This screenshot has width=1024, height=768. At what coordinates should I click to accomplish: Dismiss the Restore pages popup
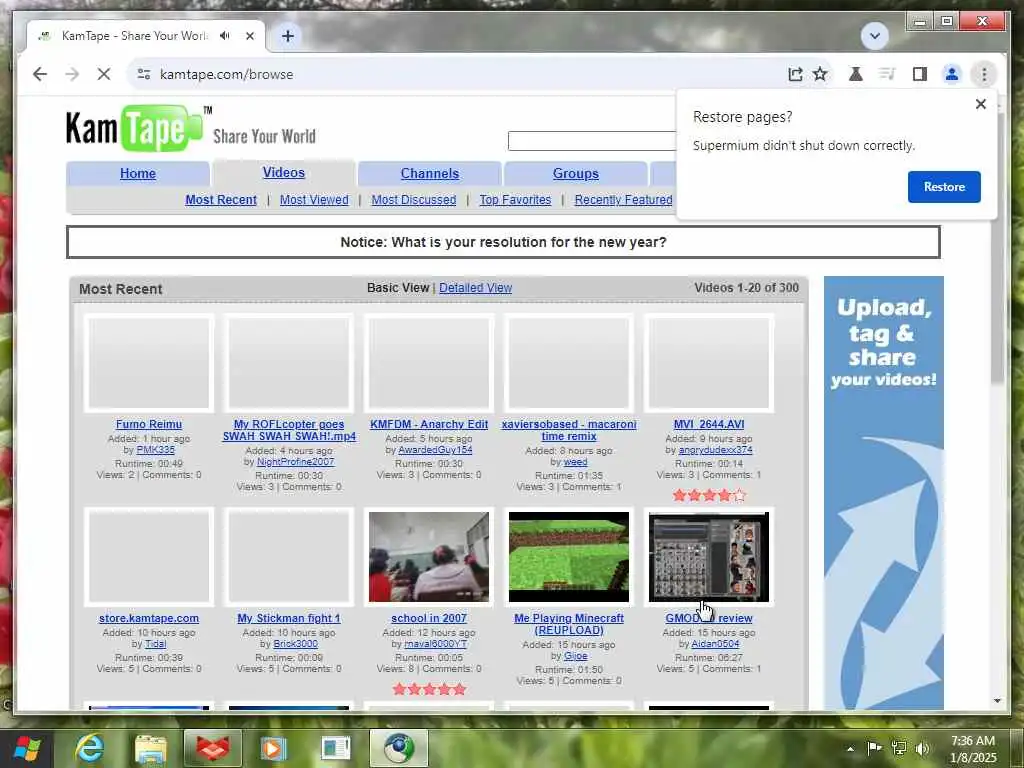(x=980, y=104)
